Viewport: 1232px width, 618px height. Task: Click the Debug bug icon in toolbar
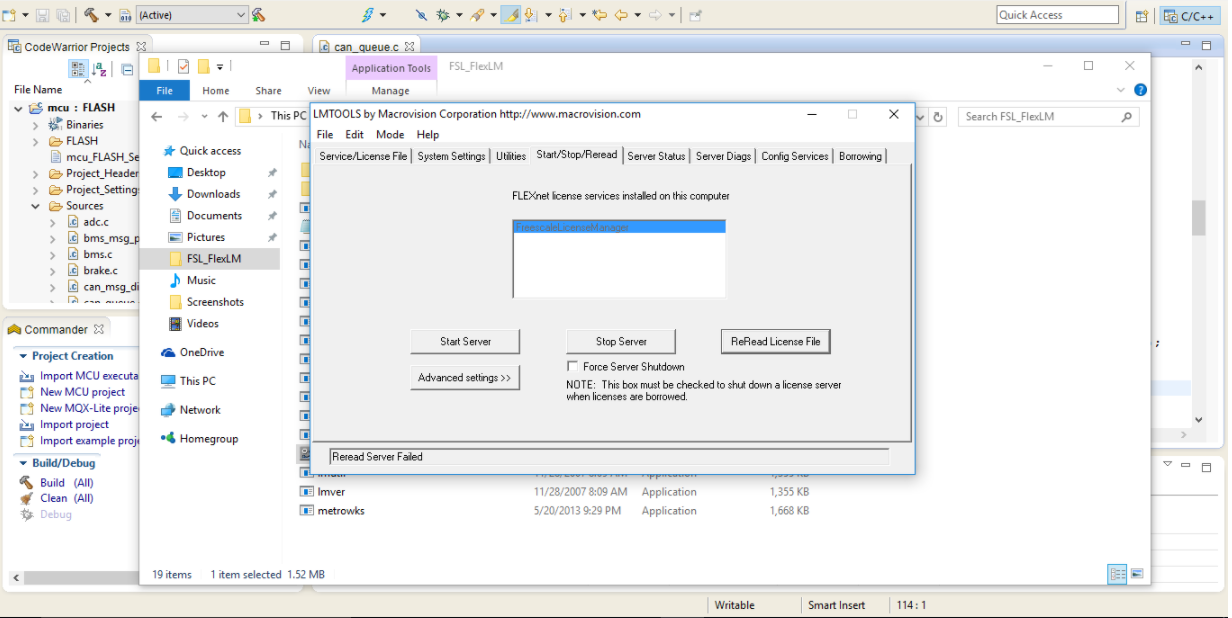click(443, 15)
